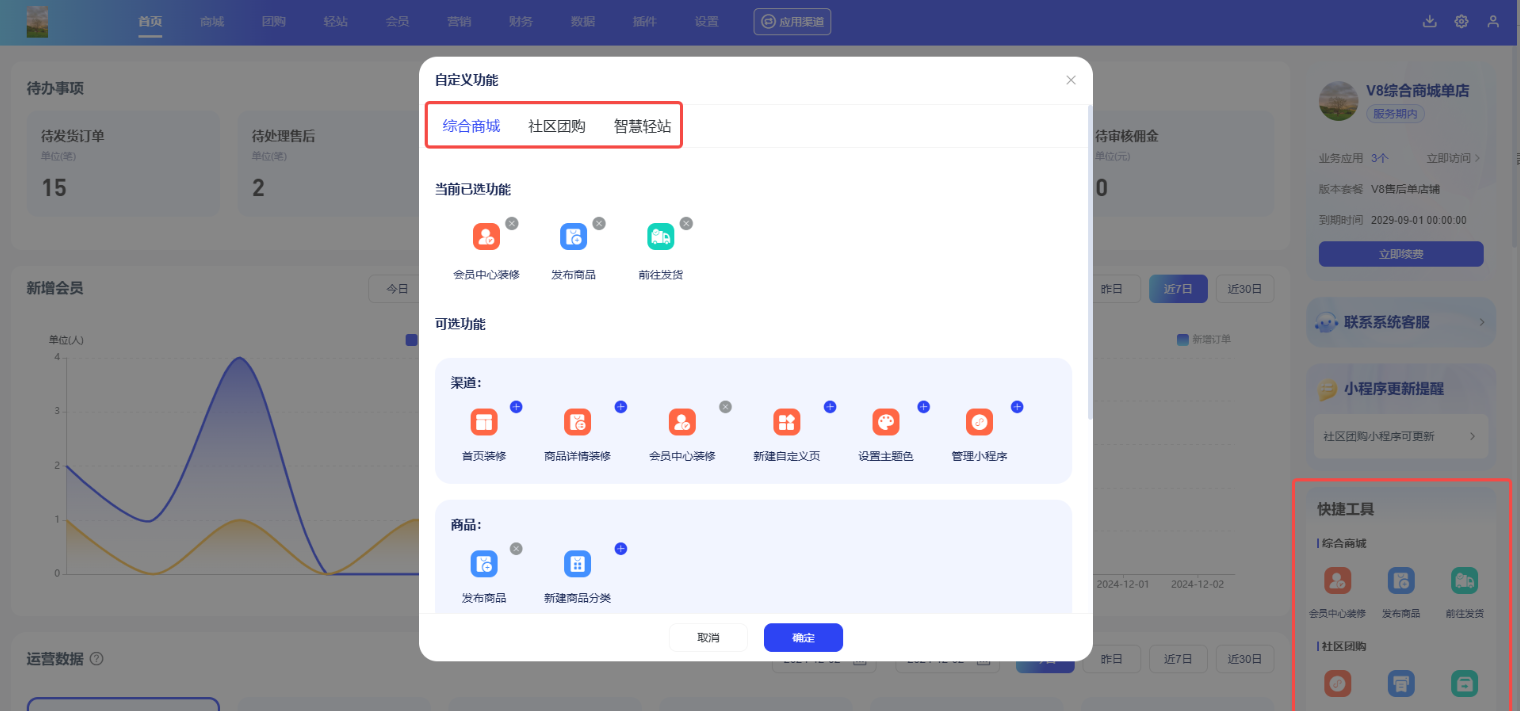Click 前往发货 truck icon in selected functions

pos(660,237)
